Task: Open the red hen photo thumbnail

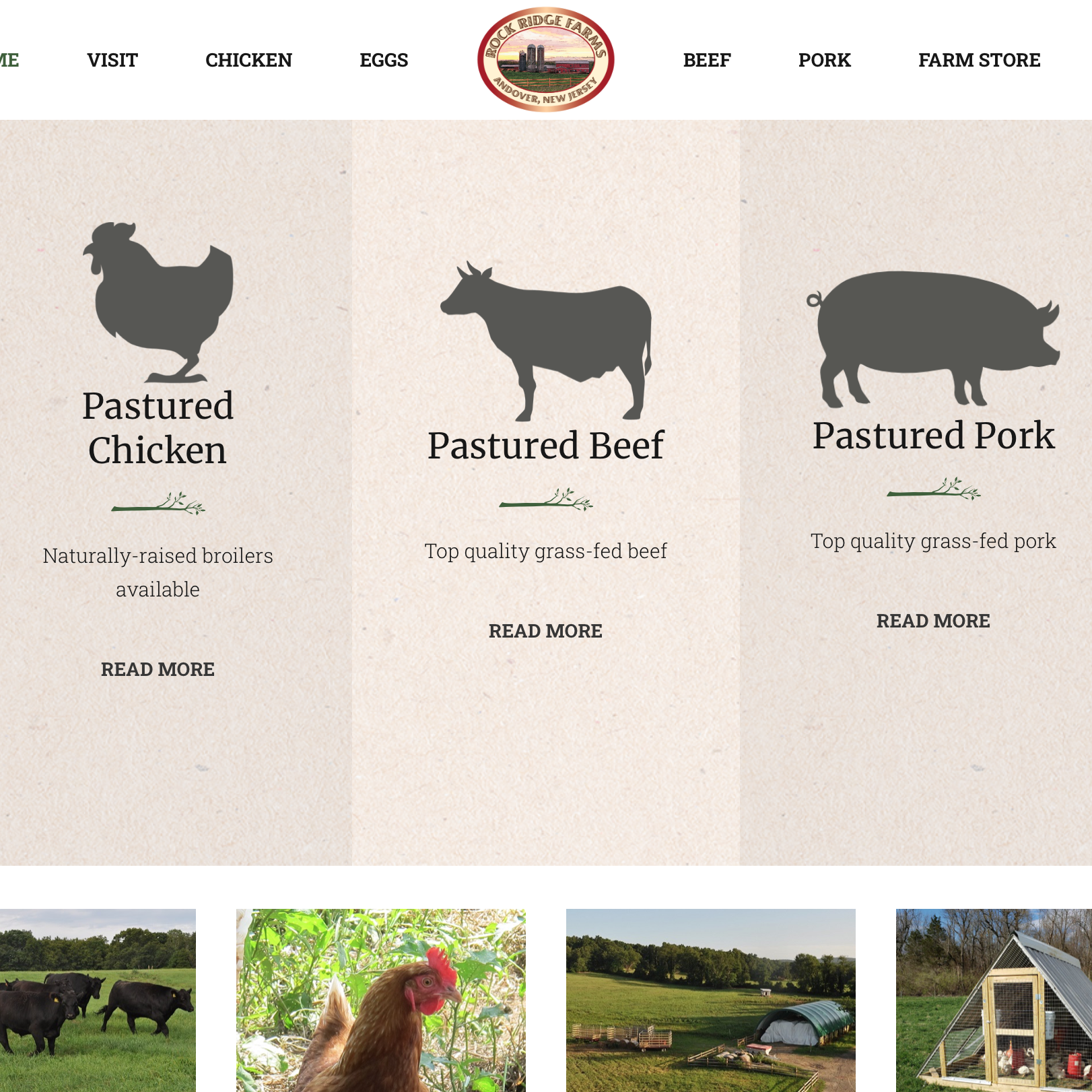Action: coord(381,1000)
